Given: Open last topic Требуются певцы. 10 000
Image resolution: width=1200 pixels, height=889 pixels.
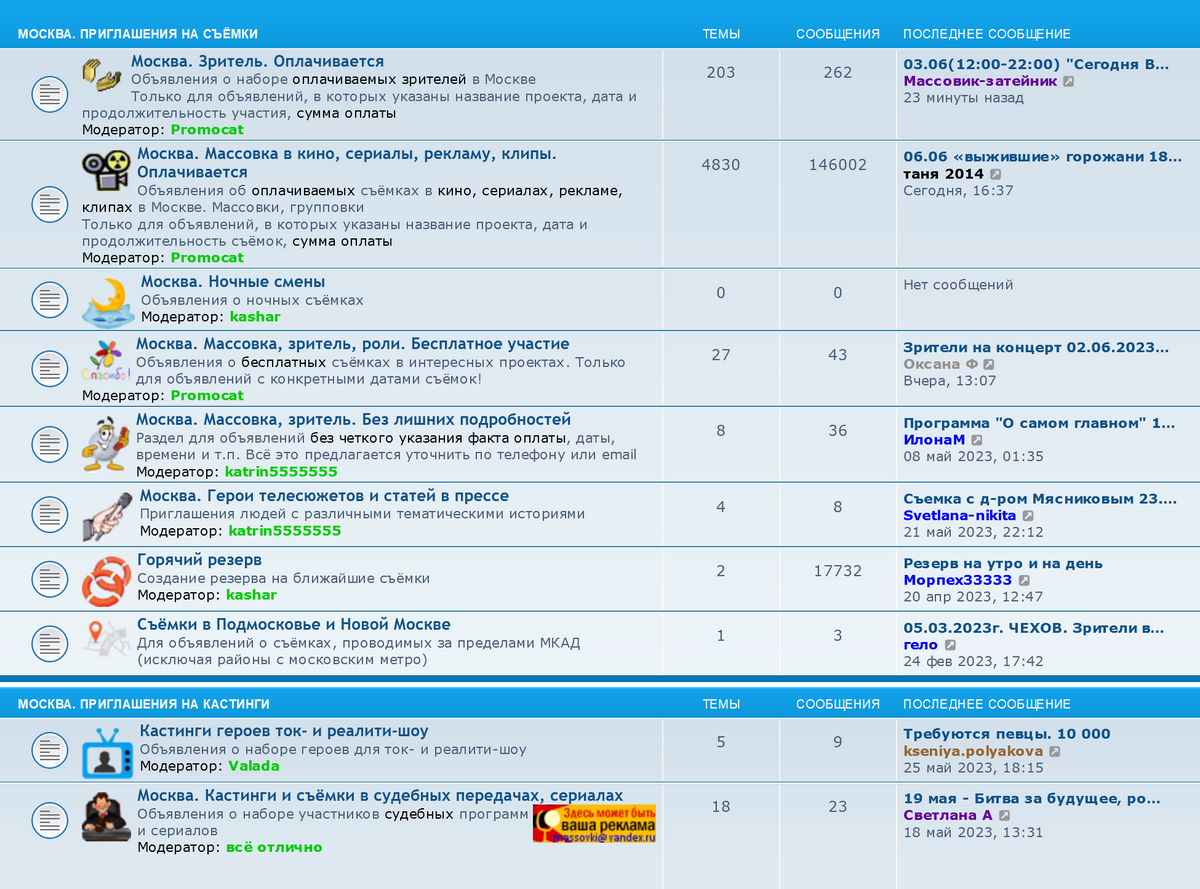Looking at the screenshot, I should pos(1006,734).
